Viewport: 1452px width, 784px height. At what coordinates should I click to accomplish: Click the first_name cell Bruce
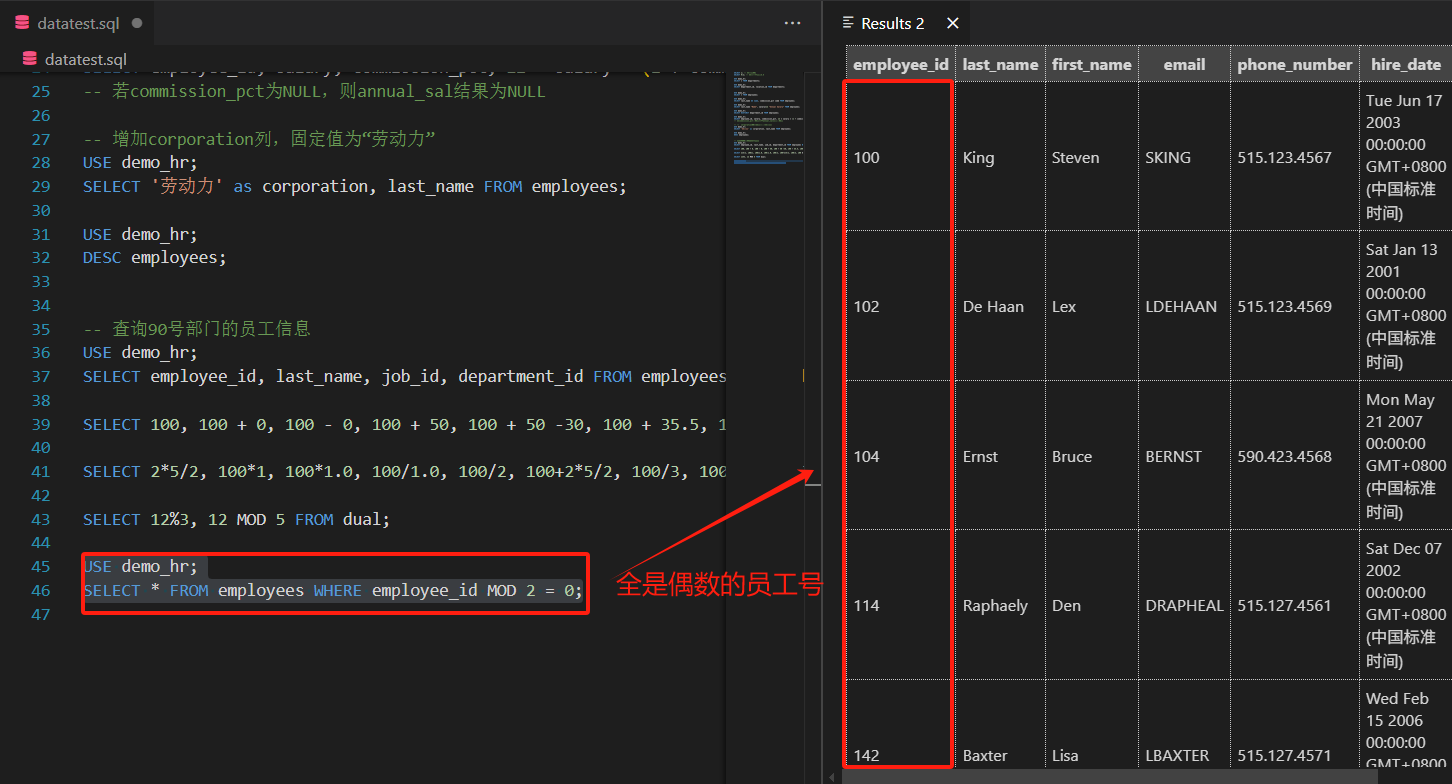(x=1092, y=456)
